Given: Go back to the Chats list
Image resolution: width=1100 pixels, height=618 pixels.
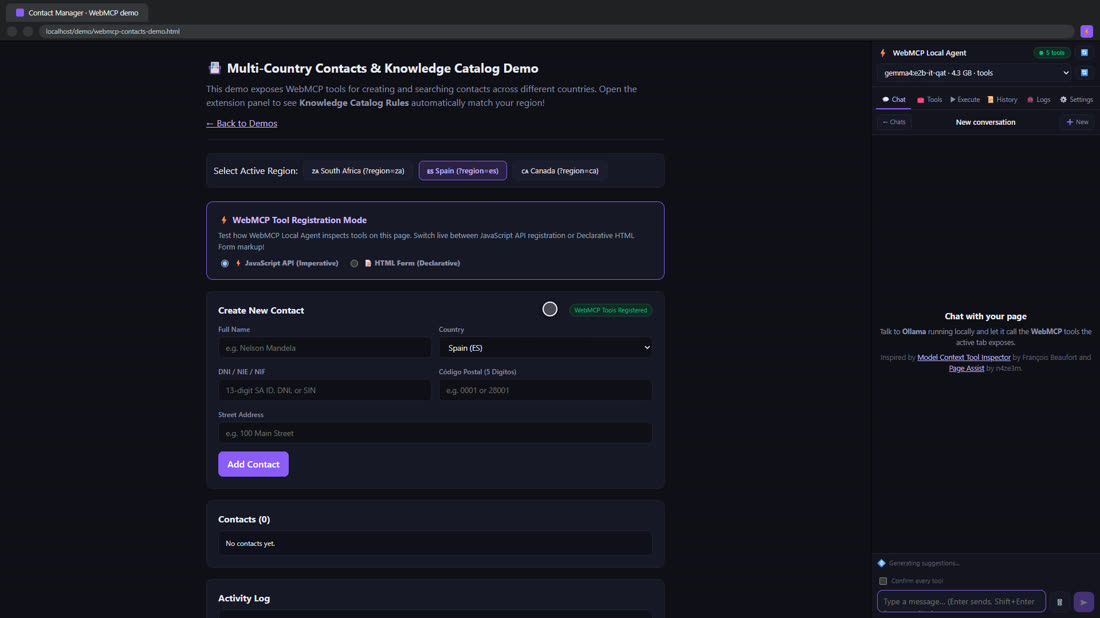Looking at the screenshot, I should pyautogui.click(x=894, y=122).
